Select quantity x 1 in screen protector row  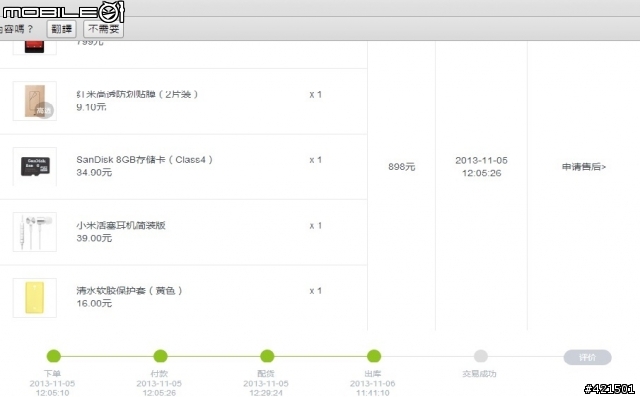coord(316,95)
